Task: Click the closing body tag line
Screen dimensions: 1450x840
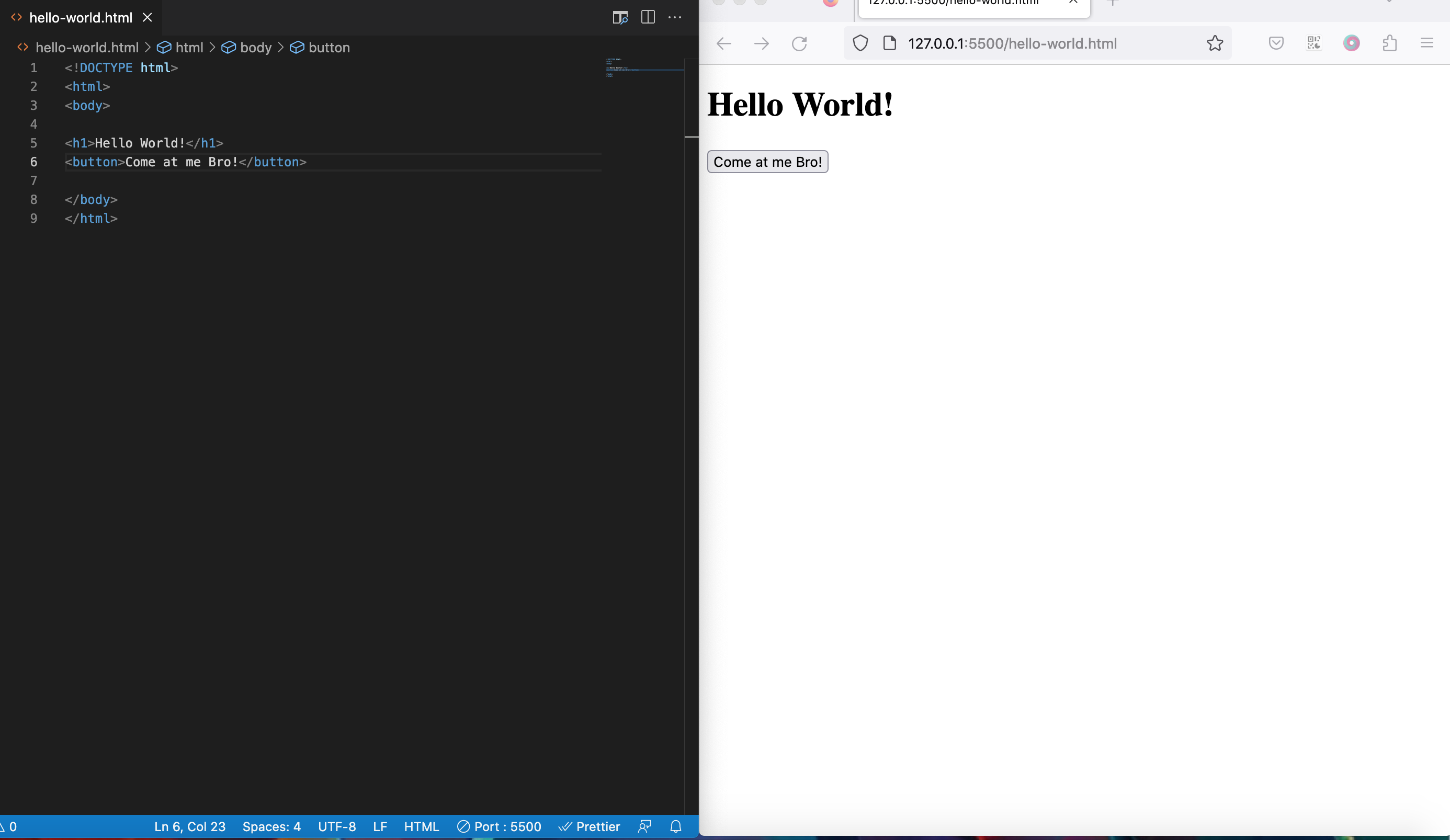Action: tap(91, 199)
